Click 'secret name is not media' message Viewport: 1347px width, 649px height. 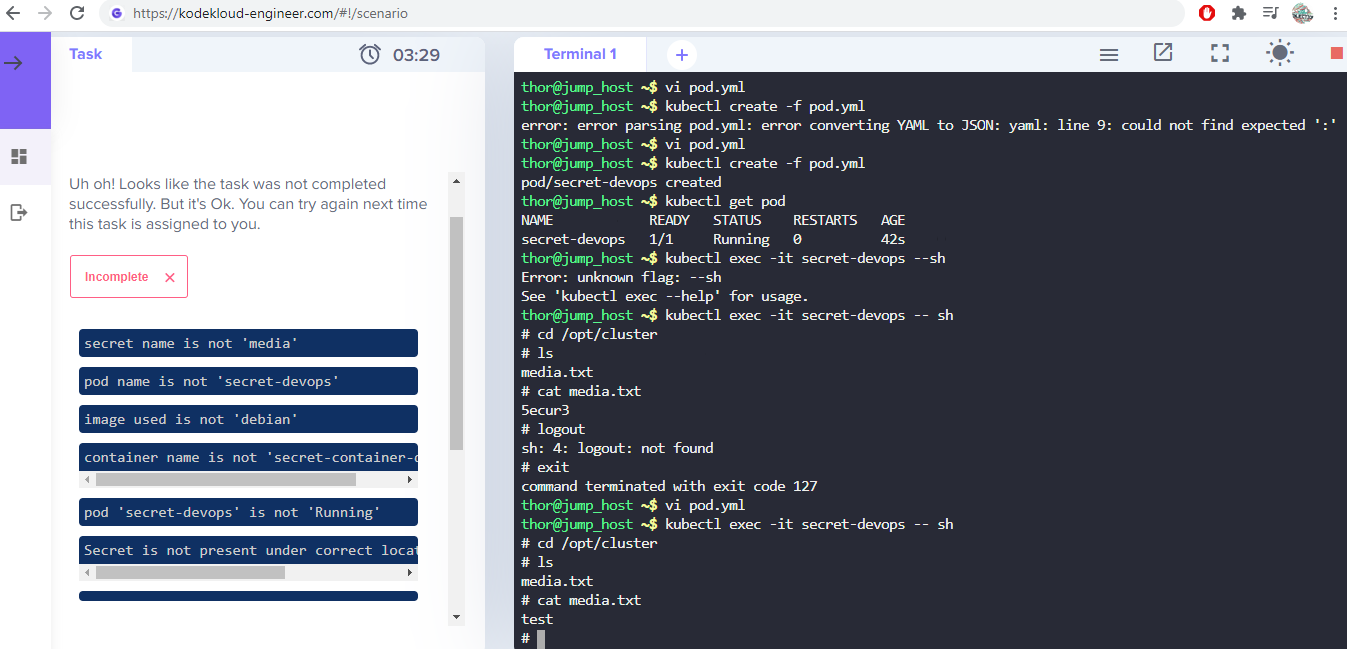click(248, 343)
